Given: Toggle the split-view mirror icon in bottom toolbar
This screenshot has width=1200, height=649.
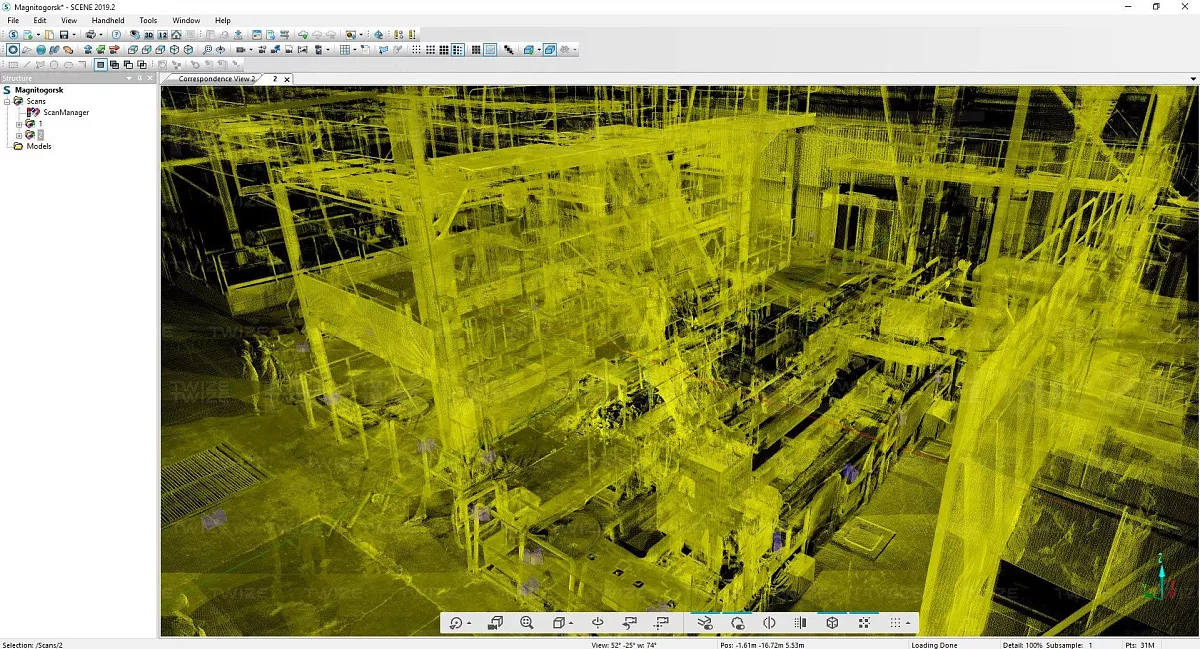Looking at the screenshot, I should click(769, 623).
